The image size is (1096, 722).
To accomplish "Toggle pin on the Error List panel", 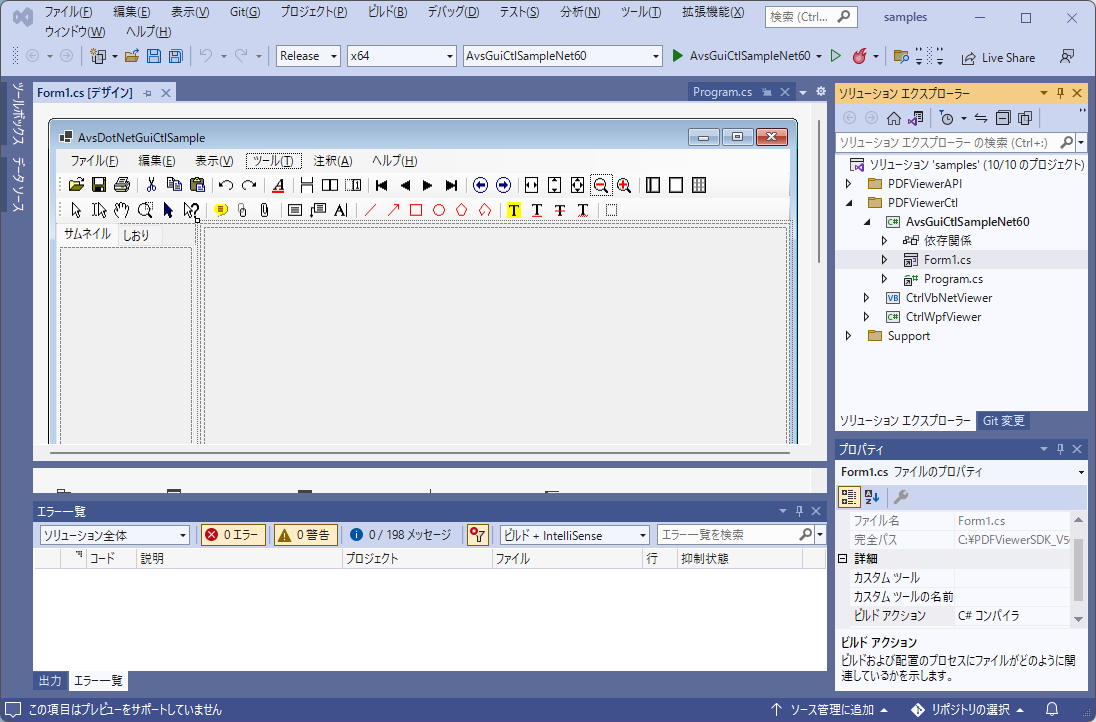I will [800, 511].
